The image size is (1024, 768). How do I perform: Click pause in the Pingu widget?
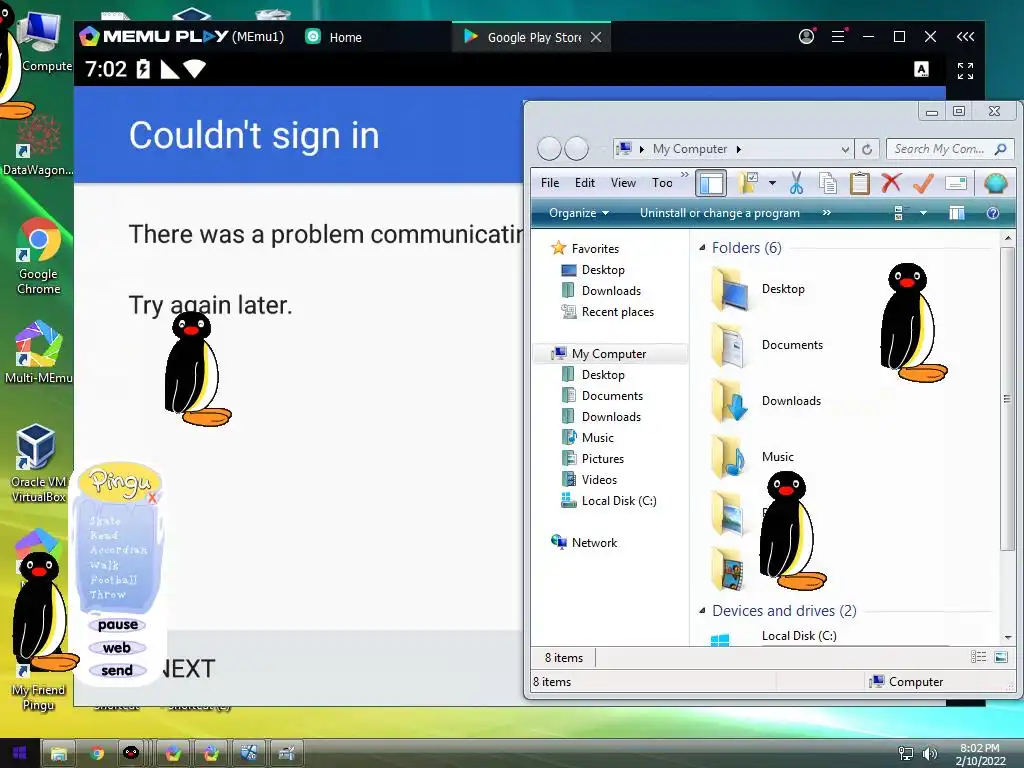118,625
